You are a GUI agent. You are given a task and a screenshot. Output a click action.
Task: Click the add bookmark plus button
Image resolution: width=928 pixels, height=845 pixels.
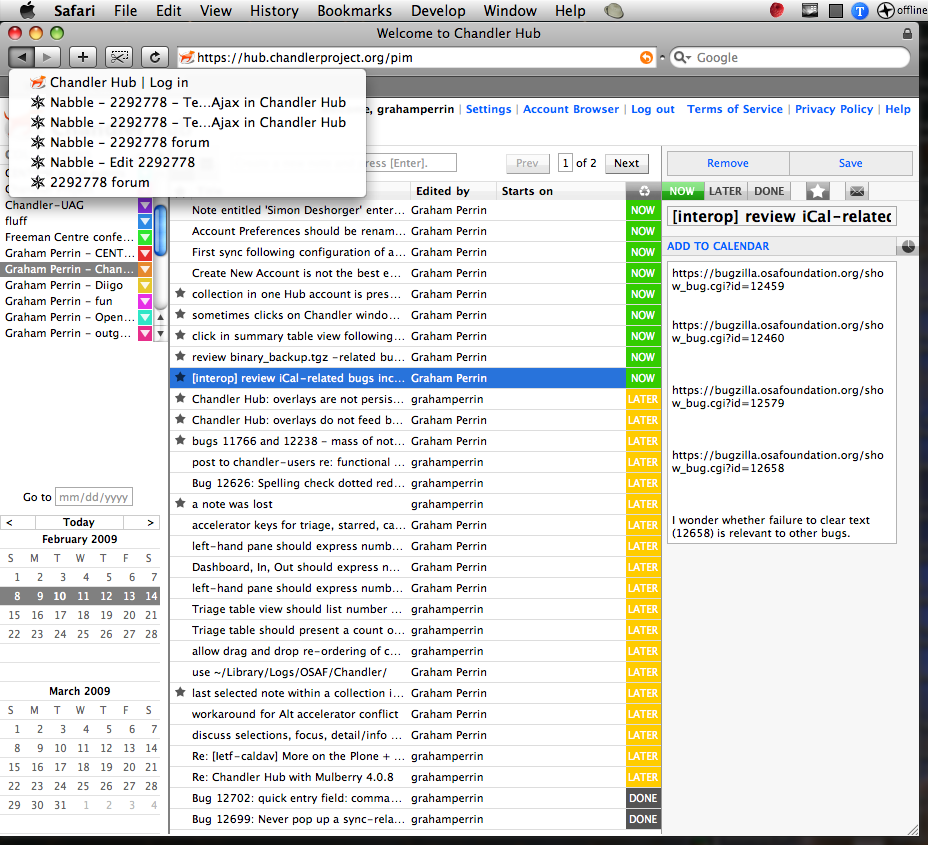(x=83, y=57)
